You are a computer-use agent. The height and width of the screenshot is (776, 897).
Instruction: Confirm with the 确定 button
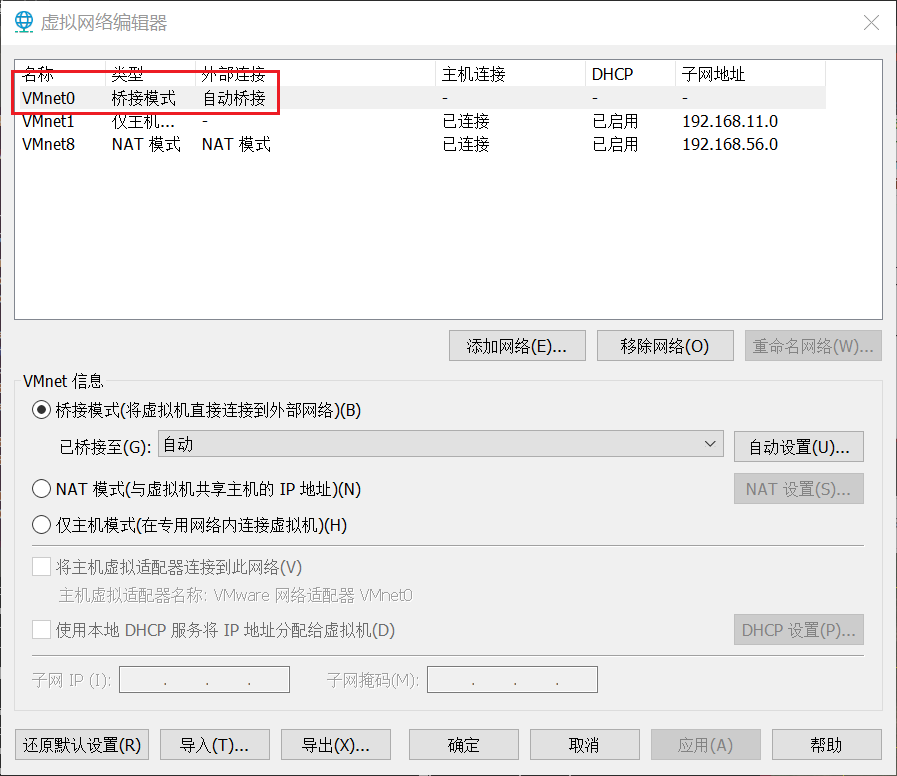tap(463, 745)
